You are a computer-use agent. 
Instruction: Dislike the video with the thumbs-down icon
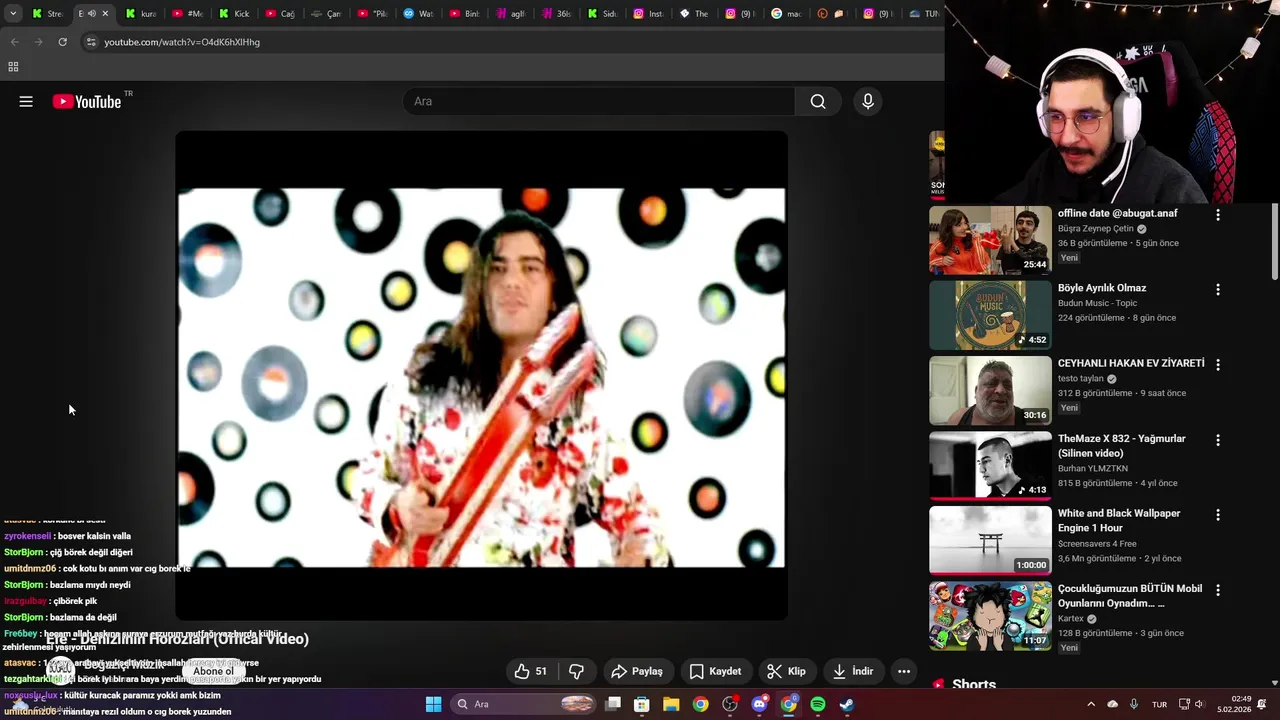(577, 671)
